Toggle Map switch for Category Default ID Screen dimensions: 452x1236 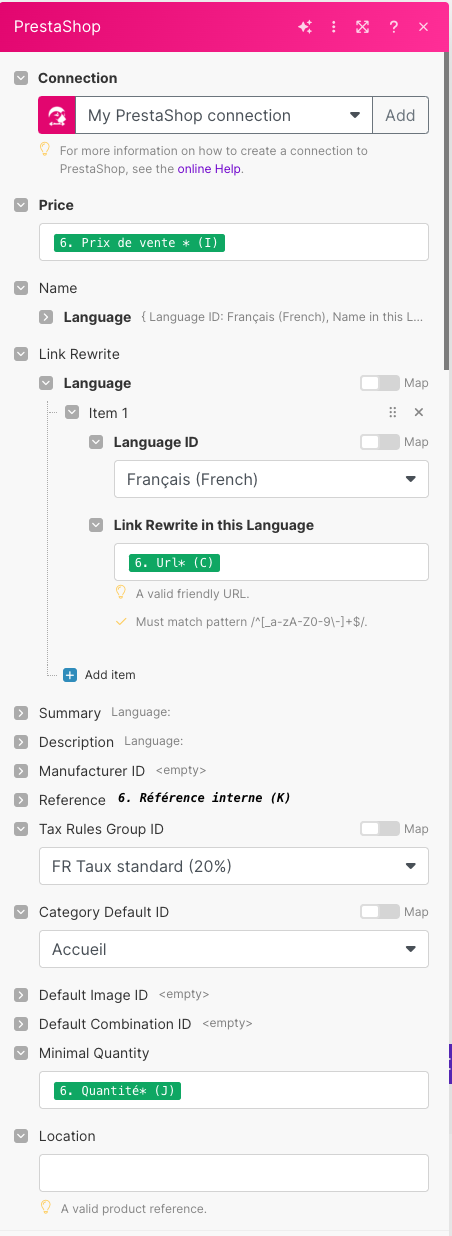click(379, 912)
